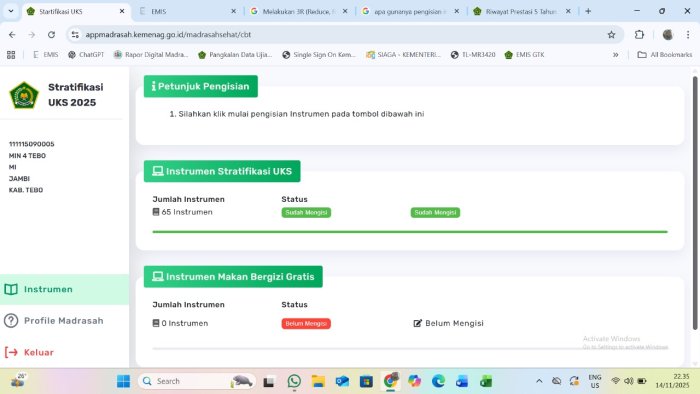Open File Explorer from the taskbar

point(318,382)
